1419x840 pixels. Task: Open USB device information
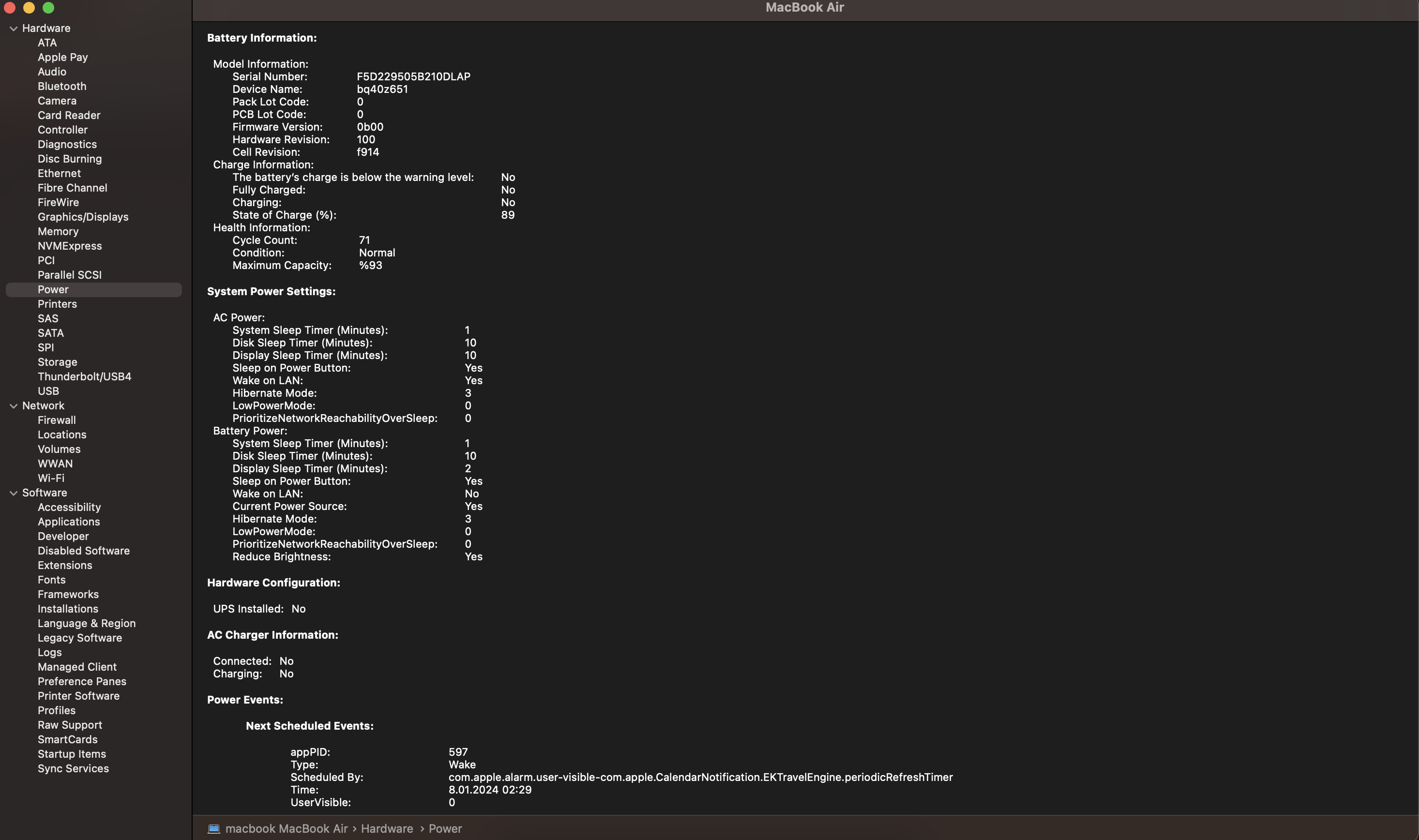(x=48, y=391)
